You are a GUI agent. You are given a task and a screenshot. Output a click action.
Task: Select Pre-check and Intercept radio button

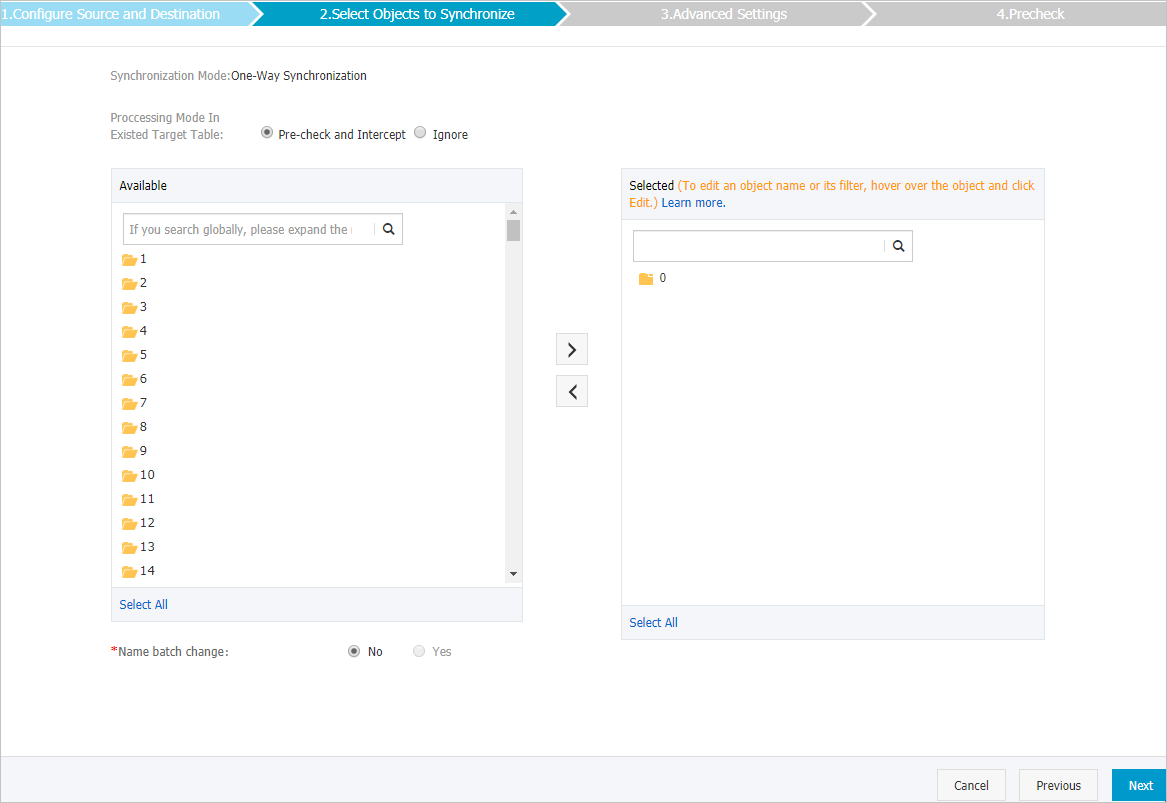[x=266, y=132]
